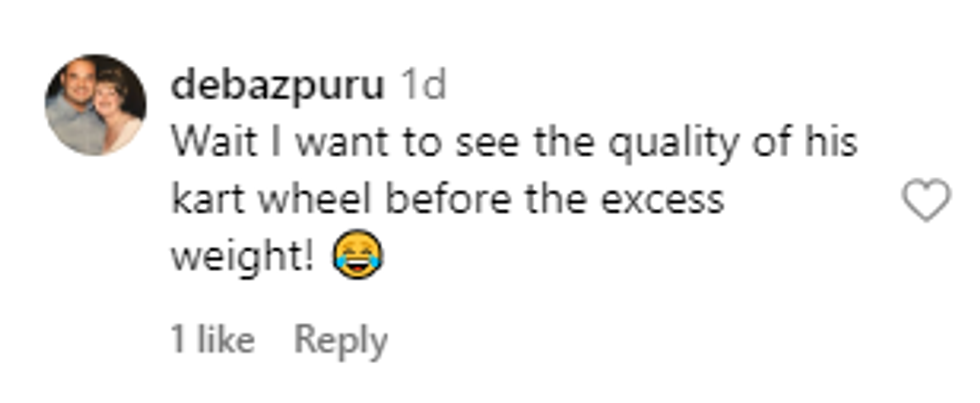Open the debazpuru username link
The width and height of the screenshot is (980, 403).
(x=277, y=86)
